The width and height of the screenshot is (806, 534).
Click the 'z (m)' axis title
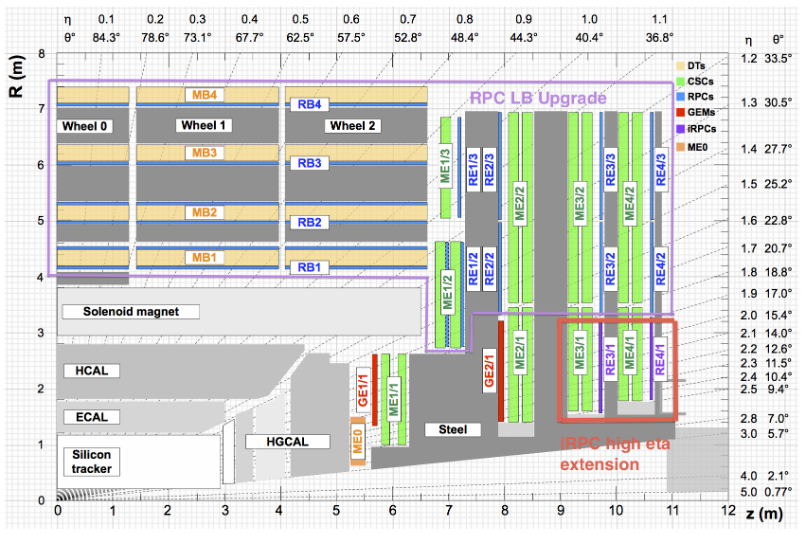[764, 512]
